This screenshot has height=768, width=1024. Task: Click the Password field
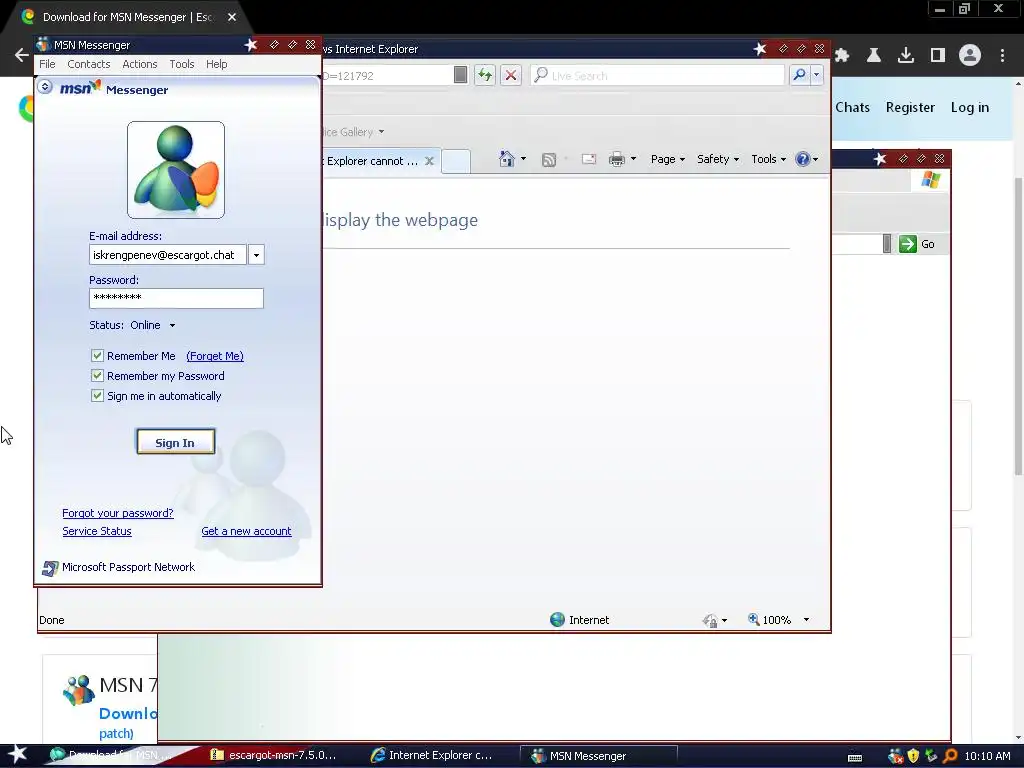(176, 298)
